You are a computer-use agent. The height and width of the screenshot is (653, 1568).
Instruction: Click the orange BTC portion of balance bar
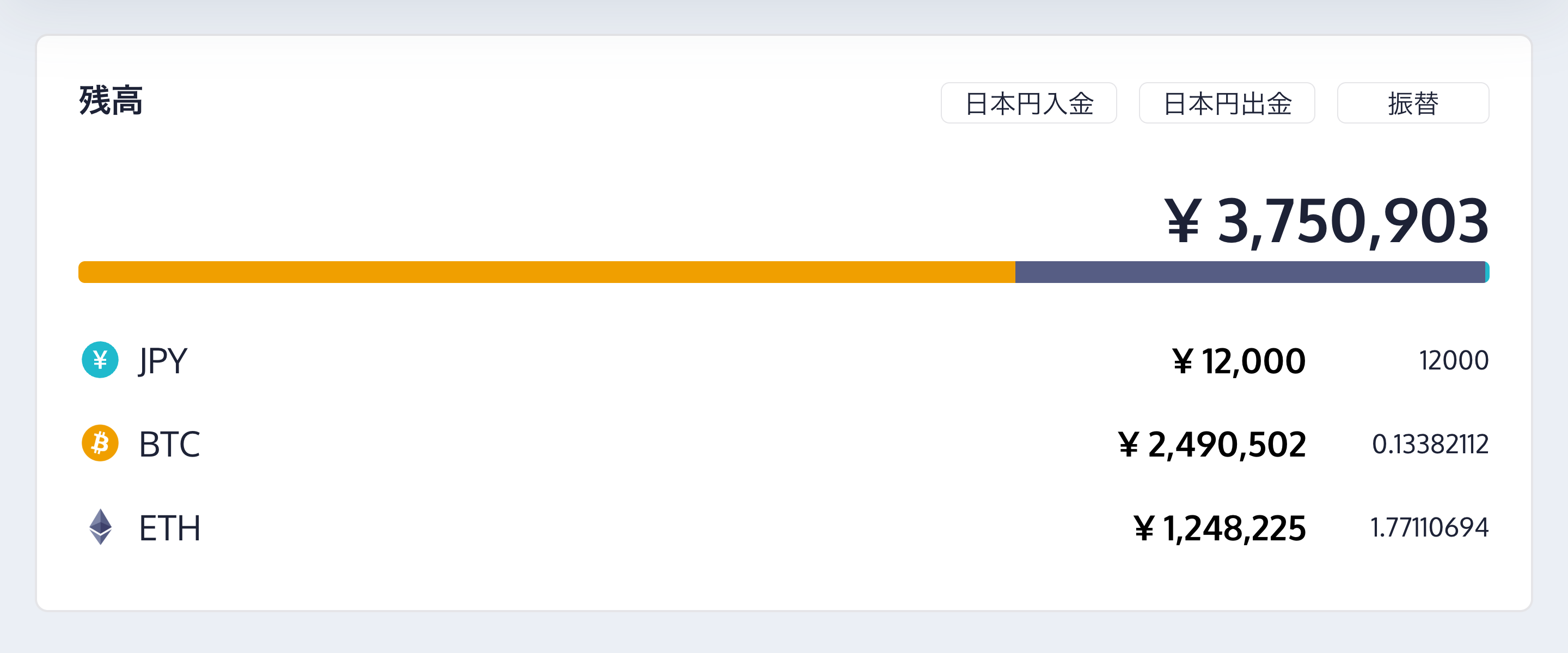tap(547, 272)
